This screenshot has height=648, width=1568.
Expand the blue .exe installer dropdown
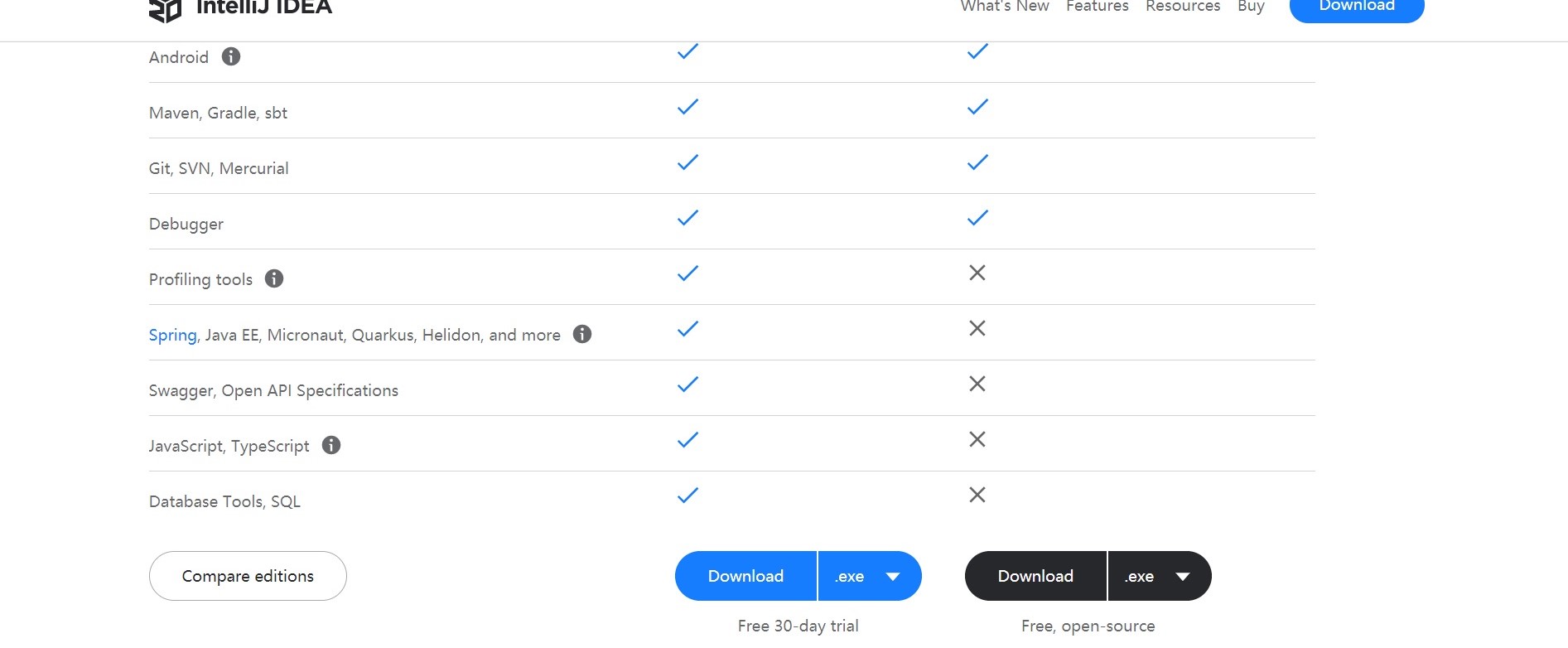(870, 576)
